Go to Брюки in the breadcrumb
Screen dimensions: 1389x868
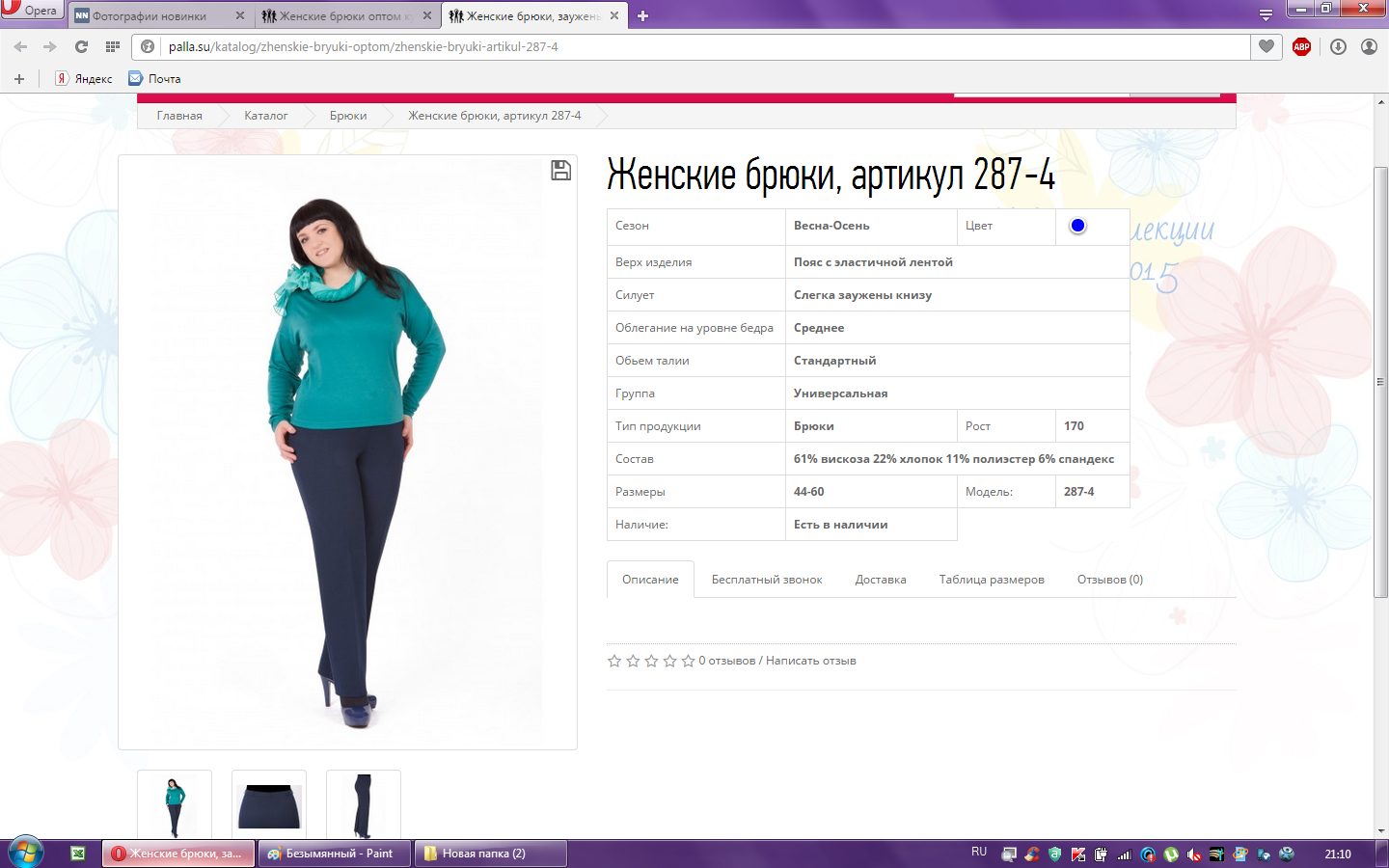pyautogui.click(x=348, y=116)
